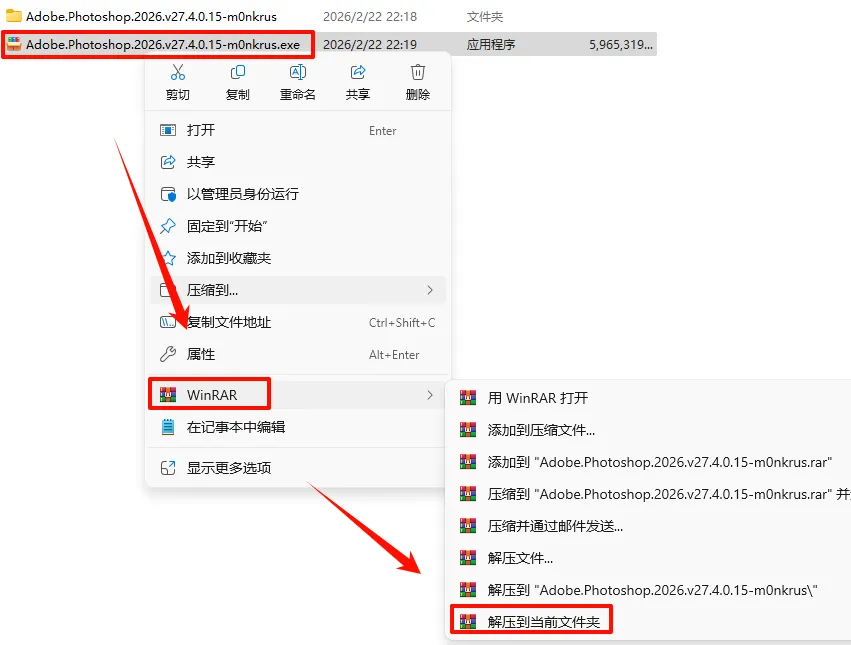Select the Adobe.Photoshop.2026 exe file

pos(328,45)
